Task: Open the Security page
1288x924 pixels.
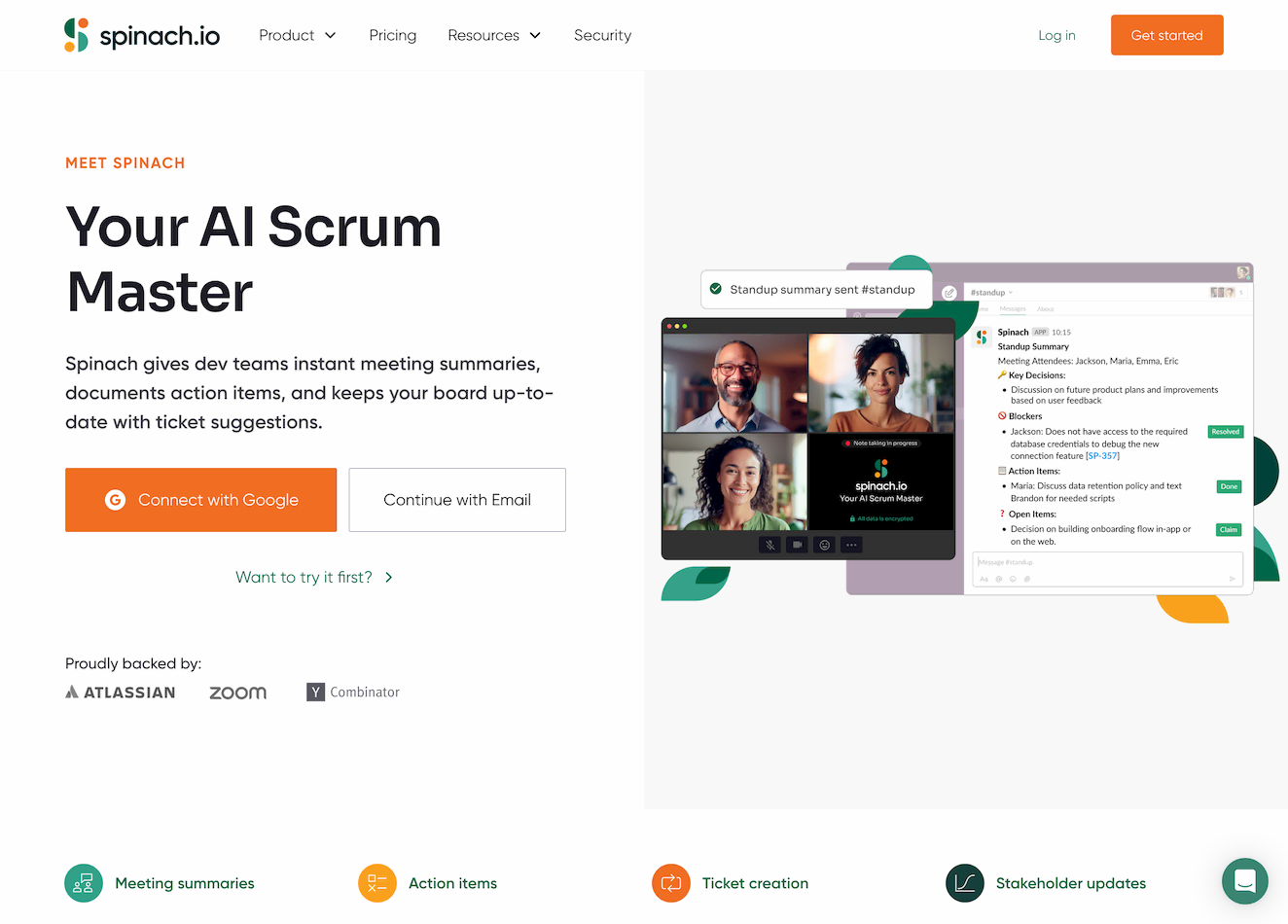Action: click(602, 35)
